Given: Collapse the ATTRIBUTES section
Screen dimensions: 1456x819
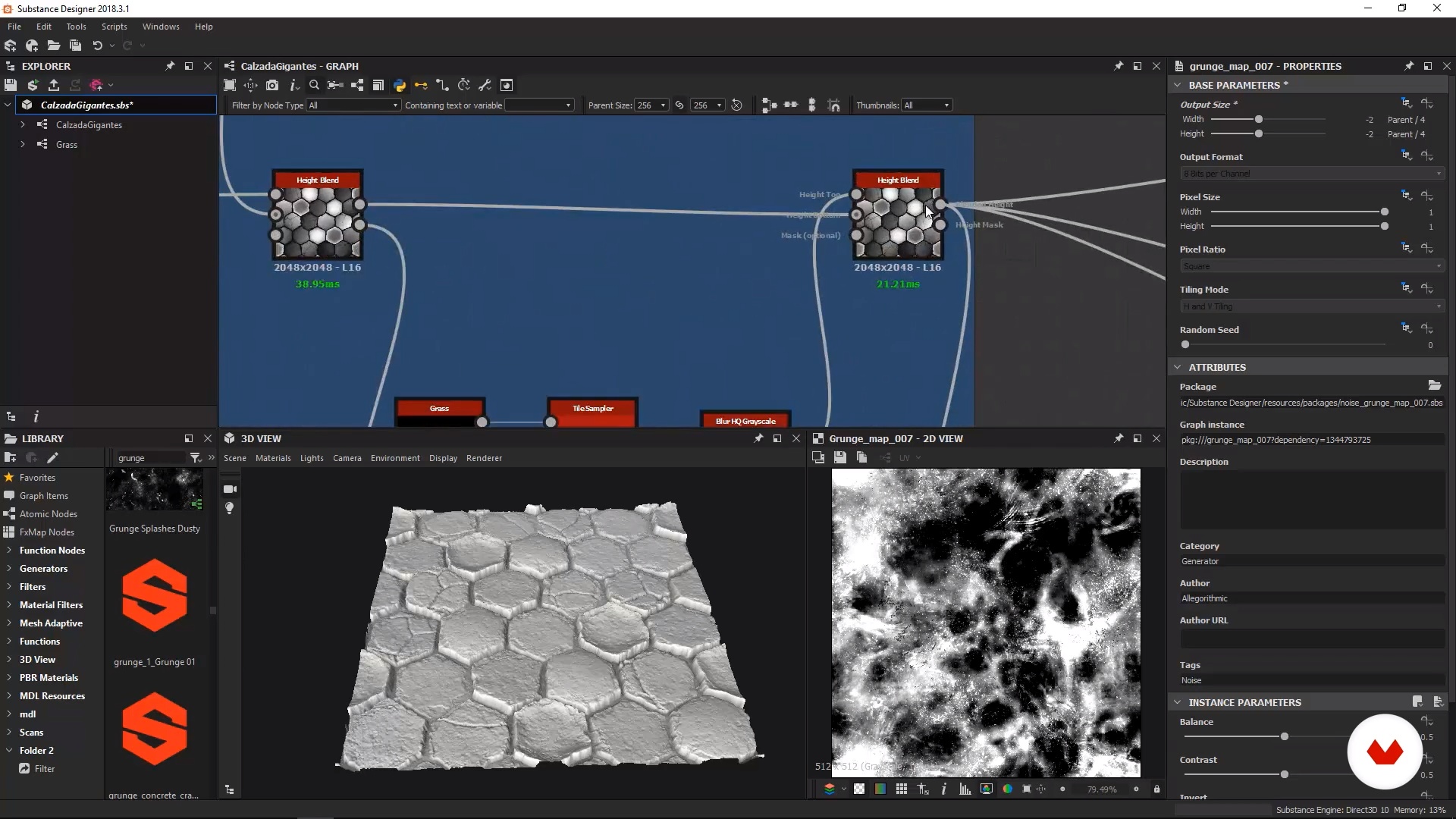Looking at the screenshot, I should pyautogui.click(x=1177, y=367).
